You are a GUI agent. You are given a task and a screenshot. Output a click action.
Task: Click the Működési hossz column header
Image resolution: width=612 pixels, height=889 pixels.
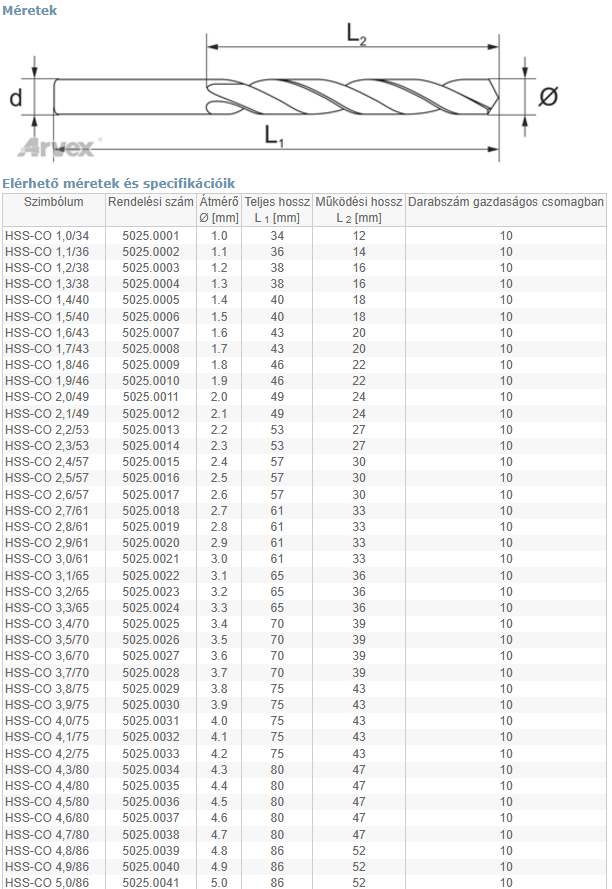click(359, 209)
